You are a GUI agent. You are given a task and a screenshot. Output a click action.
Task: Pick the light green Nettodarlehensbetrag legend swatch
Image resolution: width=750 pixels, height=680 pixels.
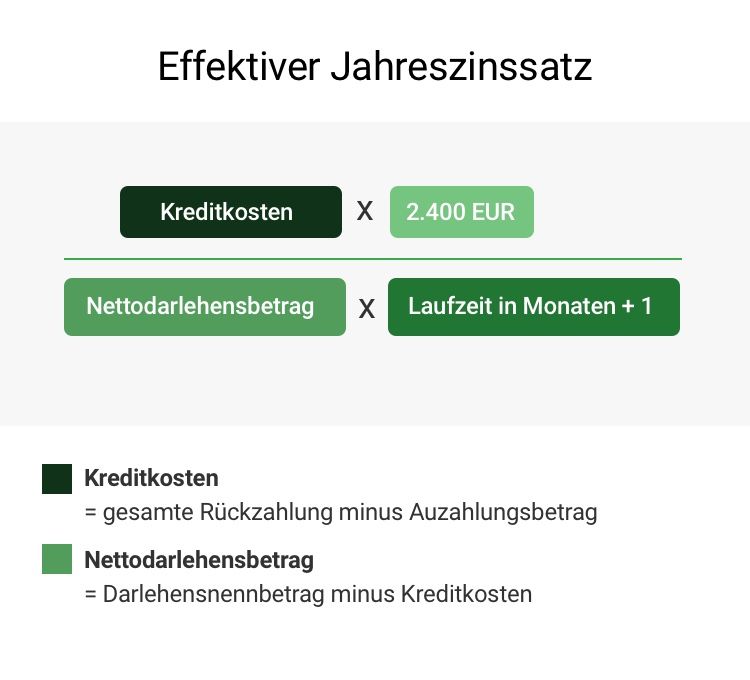click(57, 559)
